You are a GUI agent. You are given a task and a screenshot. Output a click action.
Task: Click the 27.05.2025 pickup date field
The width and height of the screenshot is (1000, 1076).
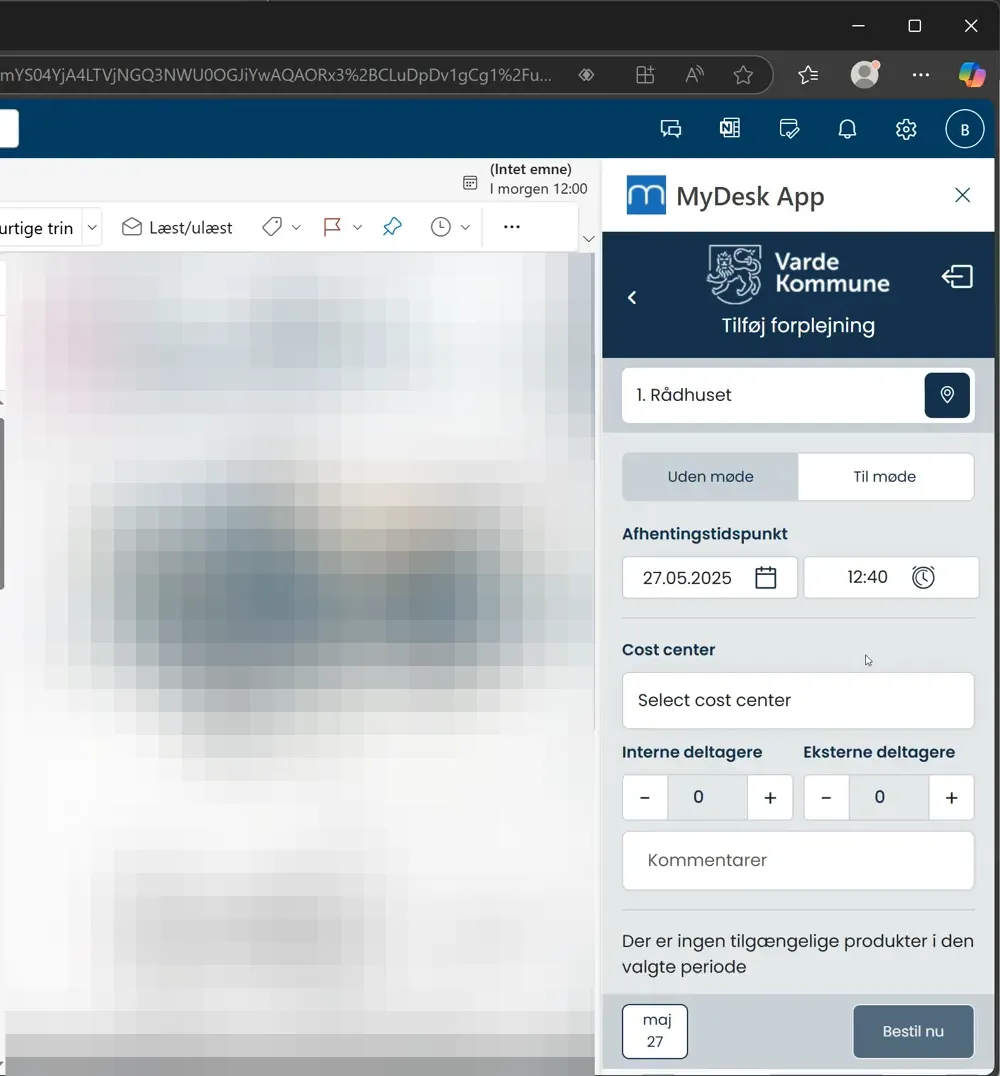710,577
